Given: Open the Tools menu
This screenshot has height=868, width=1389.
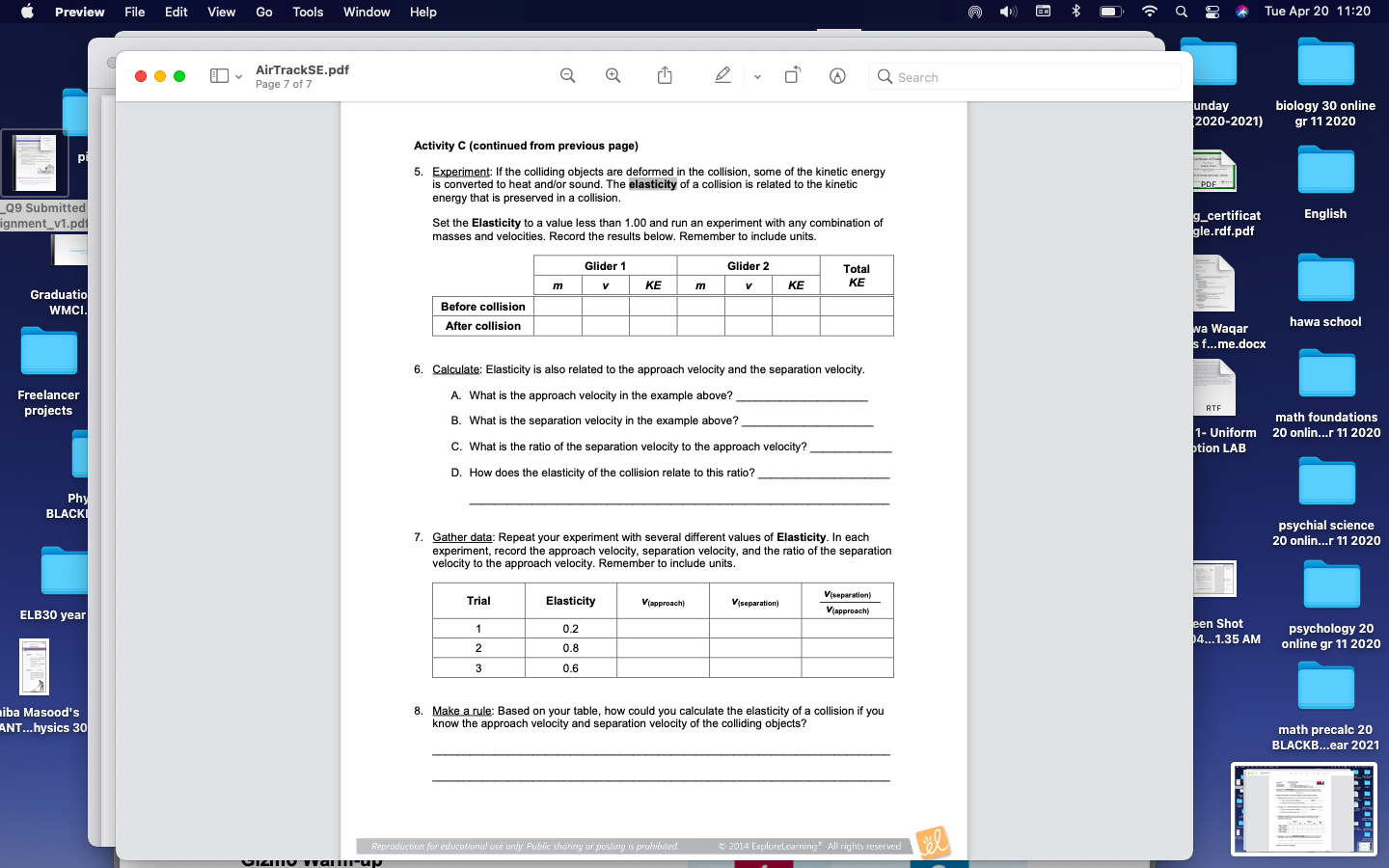Looking at the screenshot, I should point(308,12).
